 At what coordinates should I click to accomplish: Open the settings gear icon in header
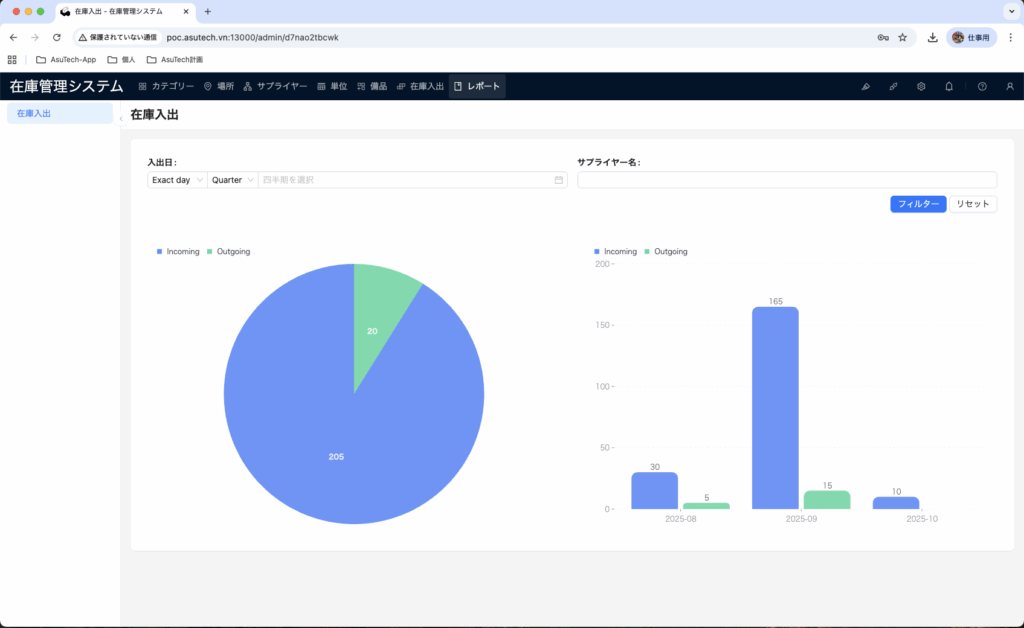tap(921, 87)
